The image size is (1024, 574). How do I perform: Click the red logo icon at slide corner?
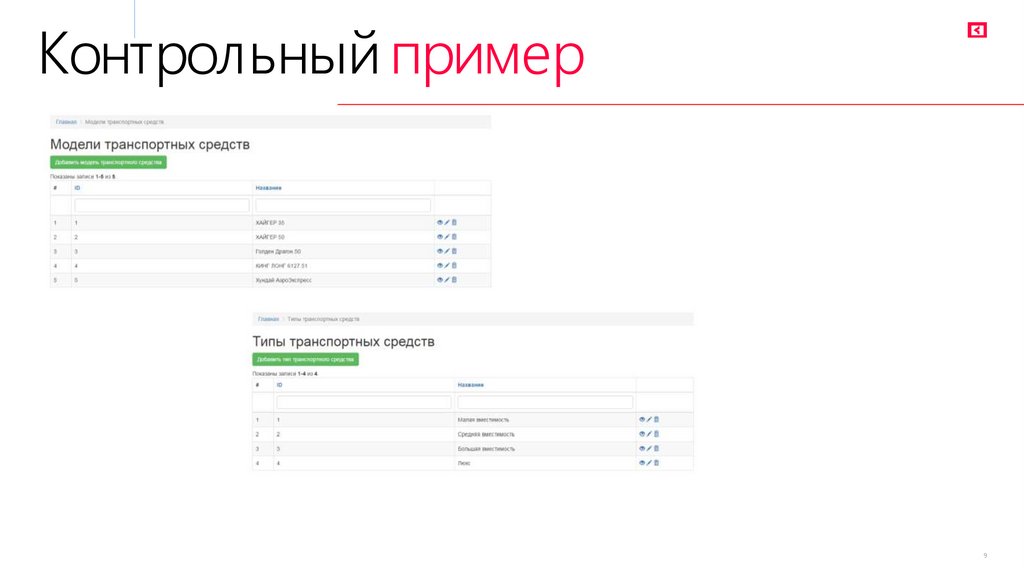click(977, 30)
